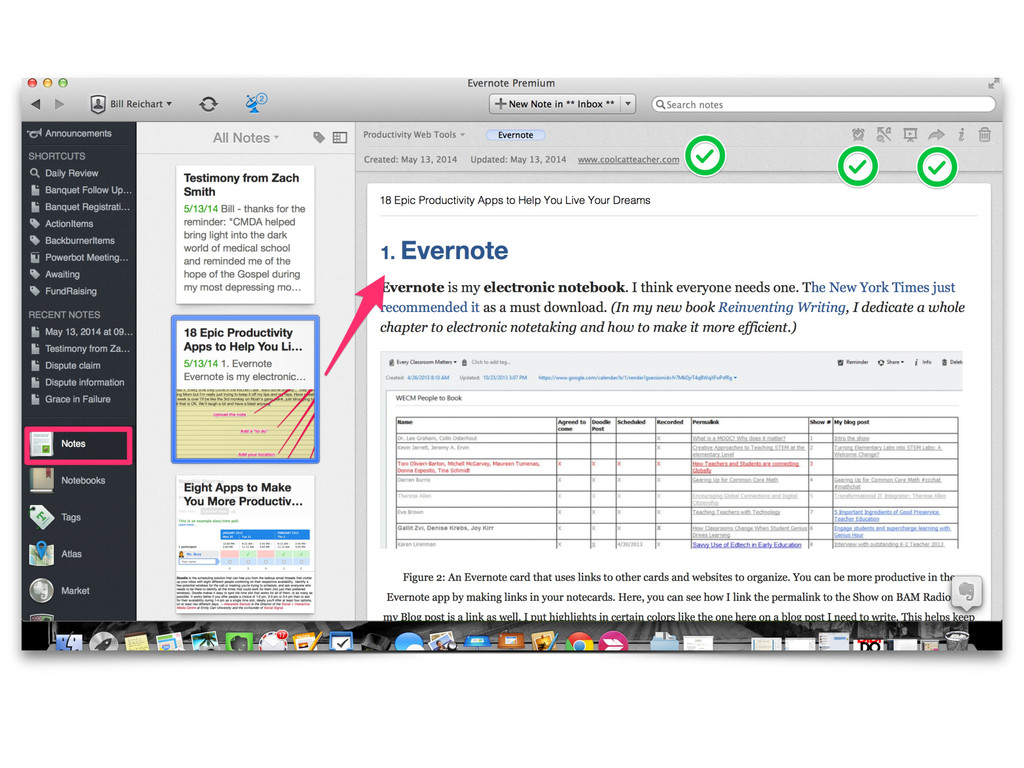Click the annotate note icon
Viewport: 1024px width, 768px height.
point(884,135)
